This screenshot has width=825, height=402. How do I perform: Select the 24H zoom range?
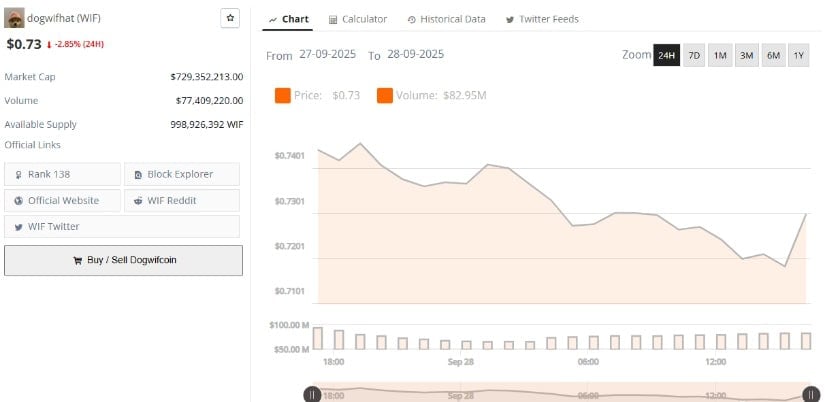click(666, 56)
